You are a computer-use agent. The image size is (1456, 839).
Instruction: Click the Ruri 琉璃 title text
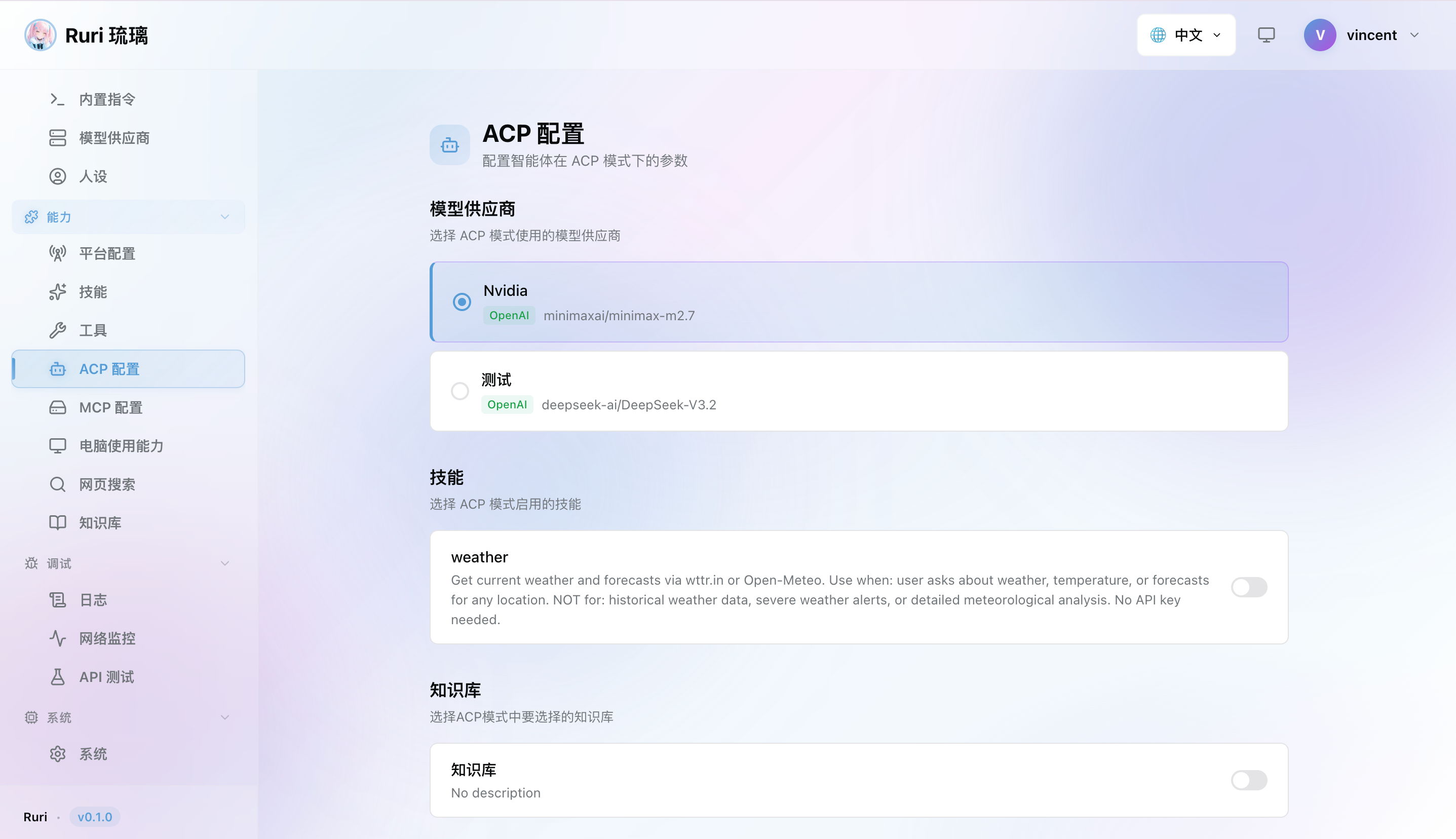pos(106,35)
